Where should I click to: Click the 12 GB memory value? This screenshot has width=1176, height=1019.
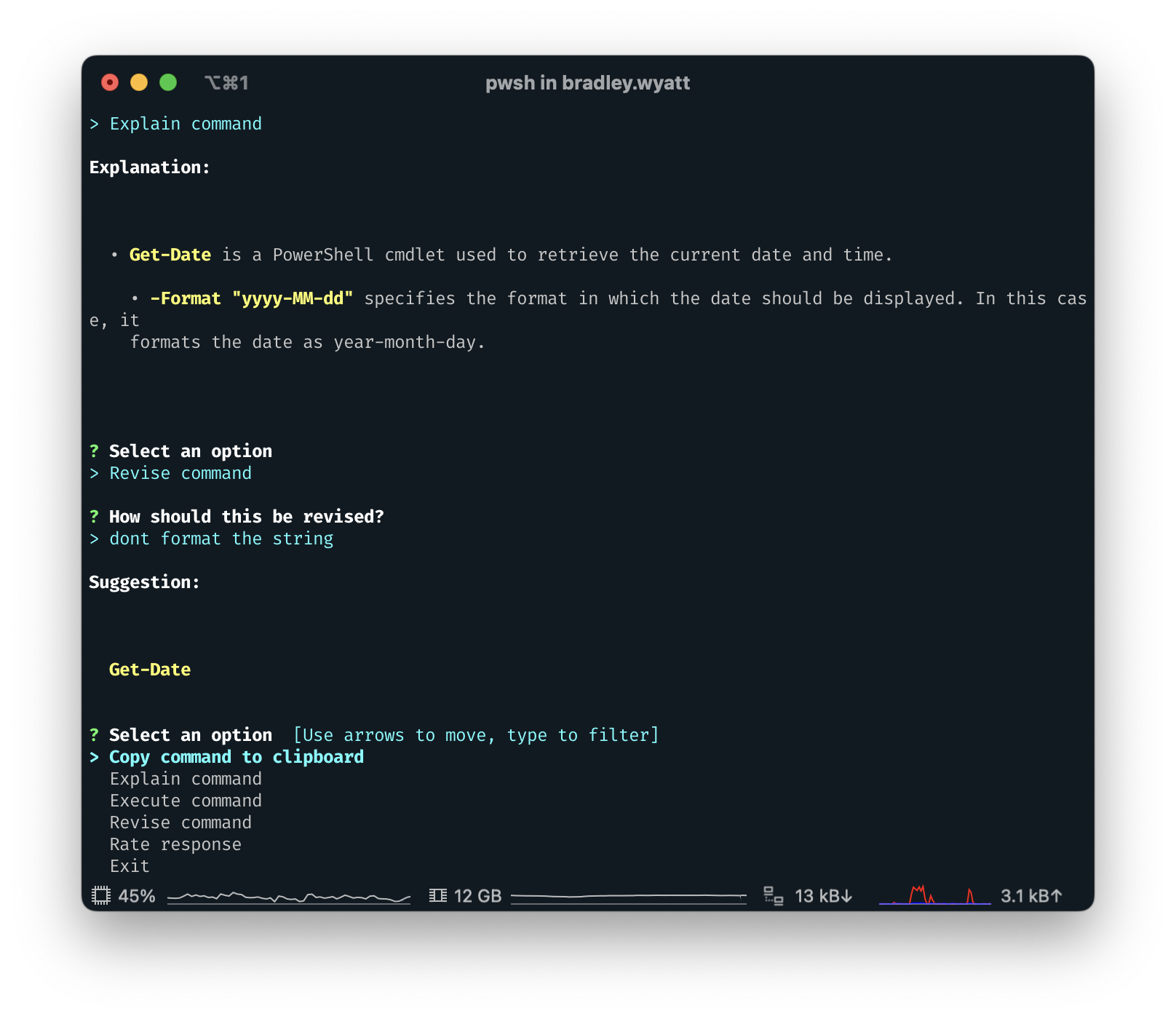pos(478,896)
